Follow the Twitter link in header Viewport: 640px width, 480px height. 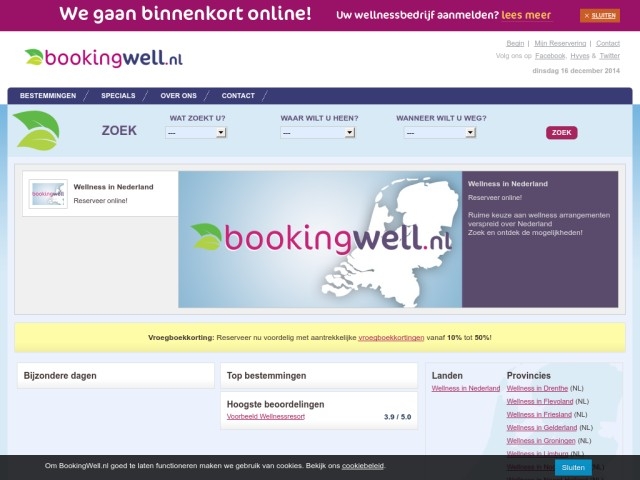pos(609,56)
